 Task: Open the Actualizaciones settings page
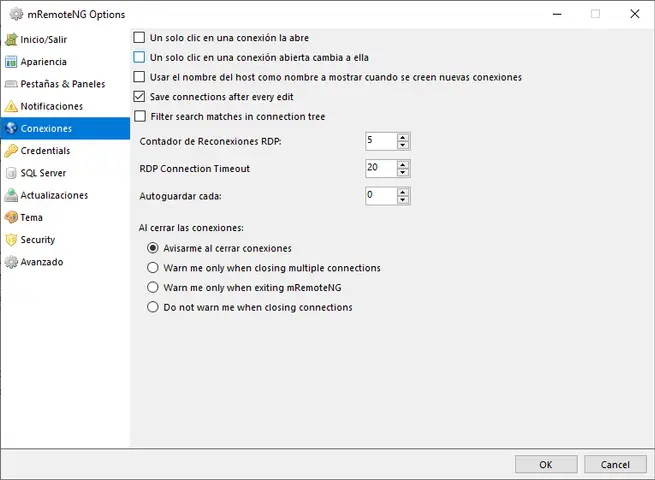65,195
